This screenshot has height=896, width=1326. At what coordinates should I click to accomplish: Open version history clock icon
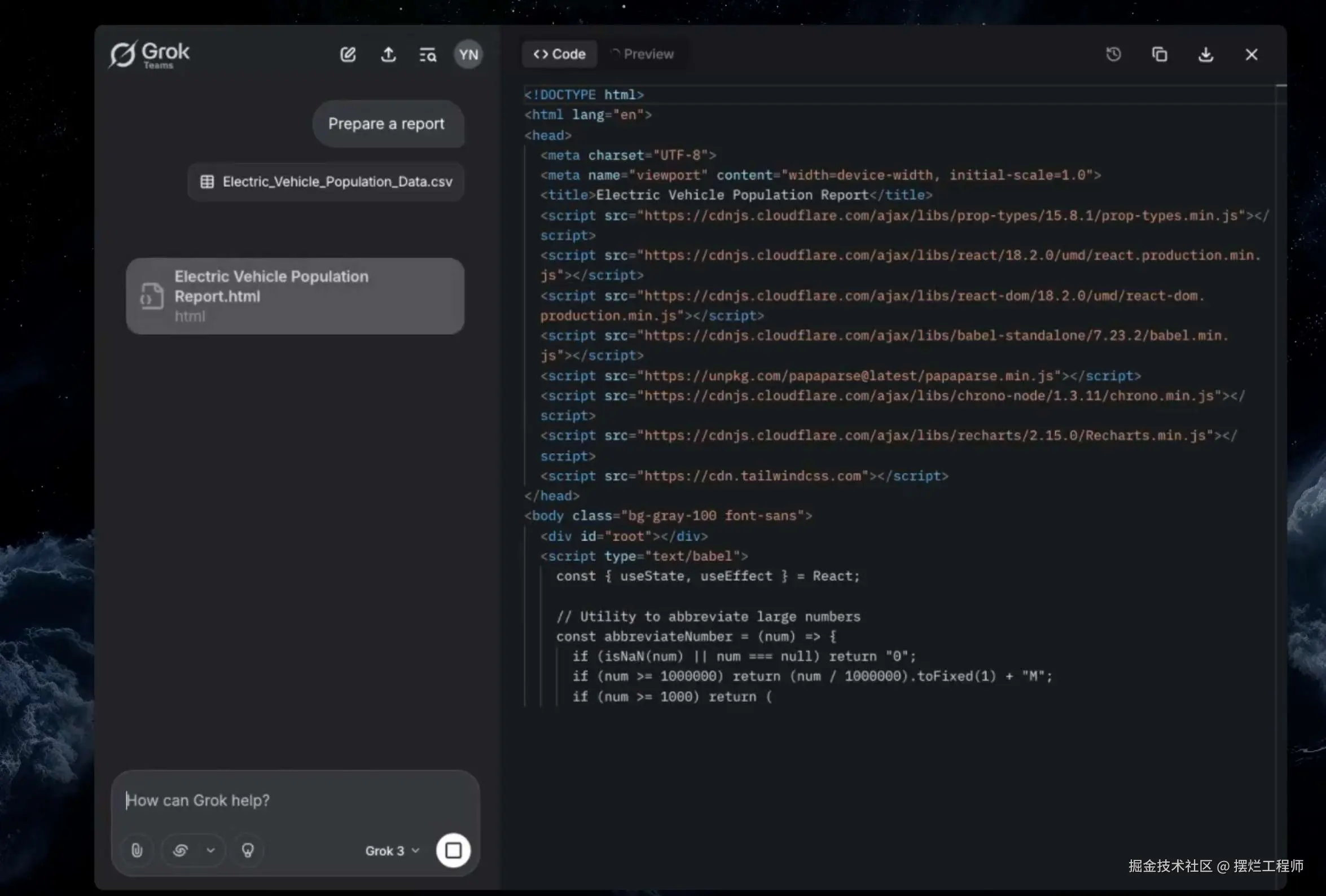(1113, 55)
